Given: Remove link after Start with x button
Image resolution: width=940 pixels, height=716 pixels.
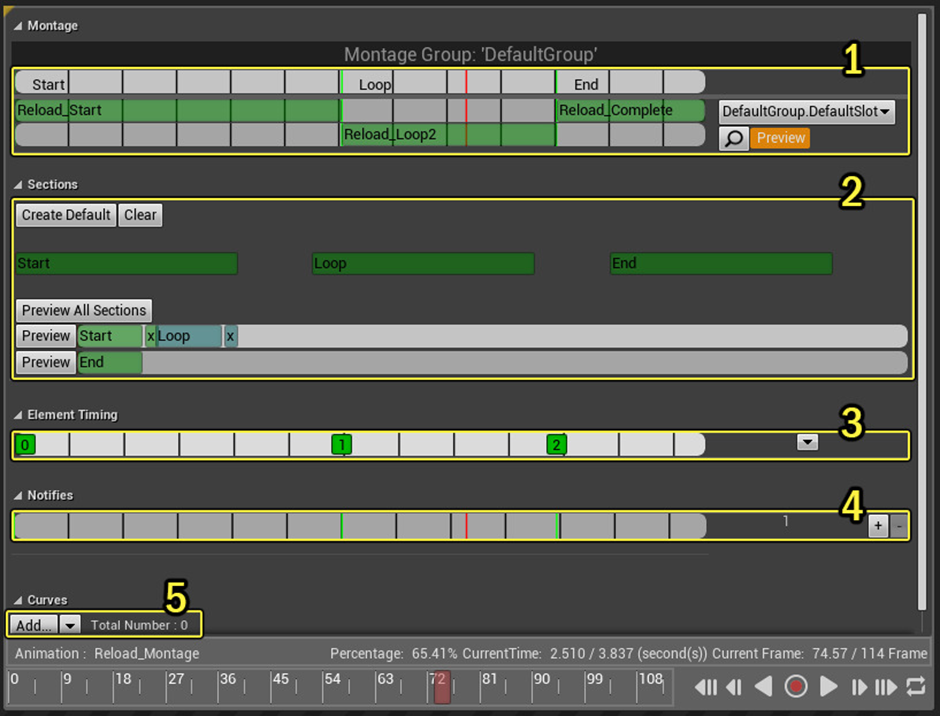Looking at the screenshot, I should coord(150,336).
